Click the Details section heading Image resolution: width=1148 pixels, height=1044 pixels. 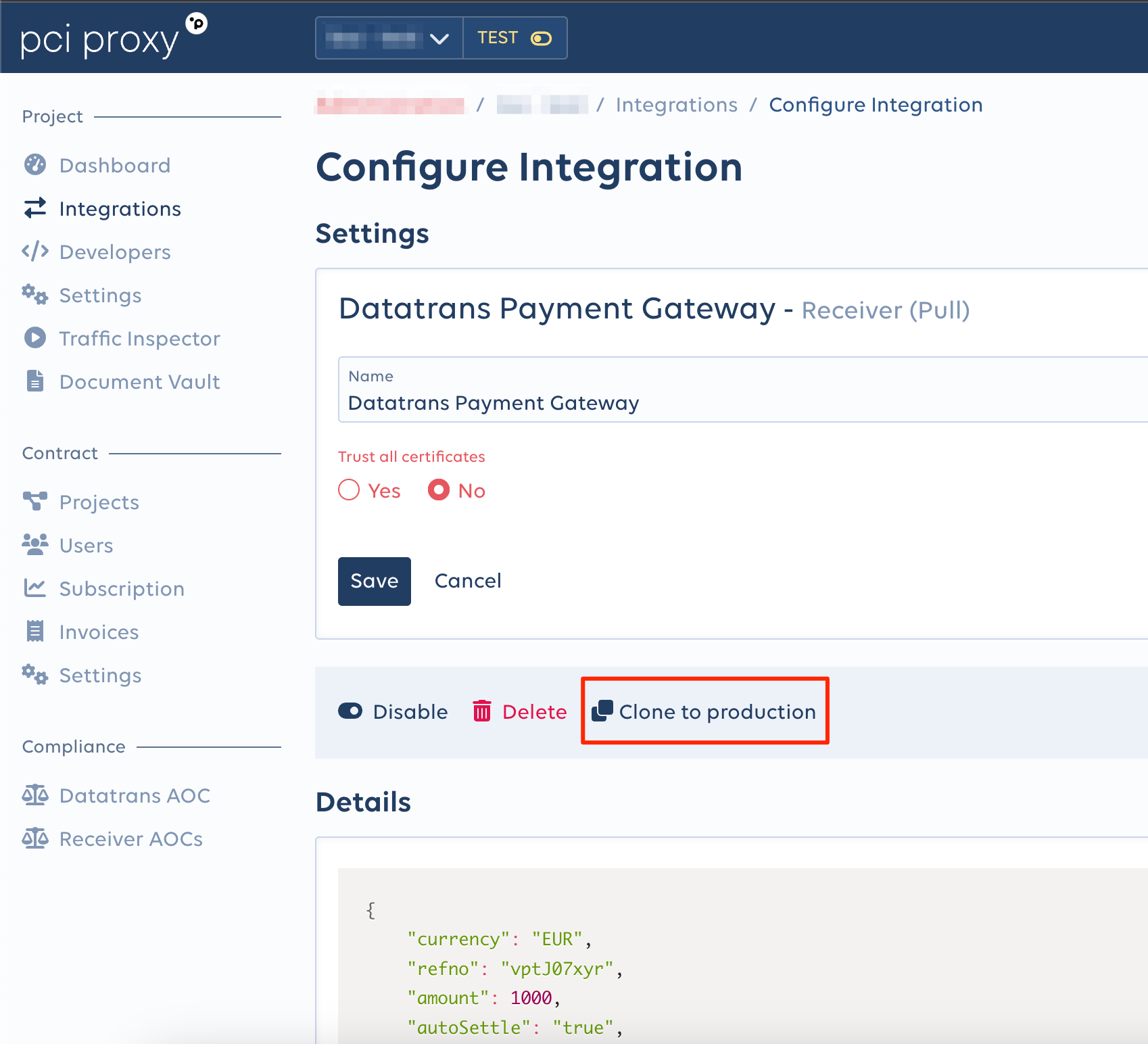tap(364, 802)
